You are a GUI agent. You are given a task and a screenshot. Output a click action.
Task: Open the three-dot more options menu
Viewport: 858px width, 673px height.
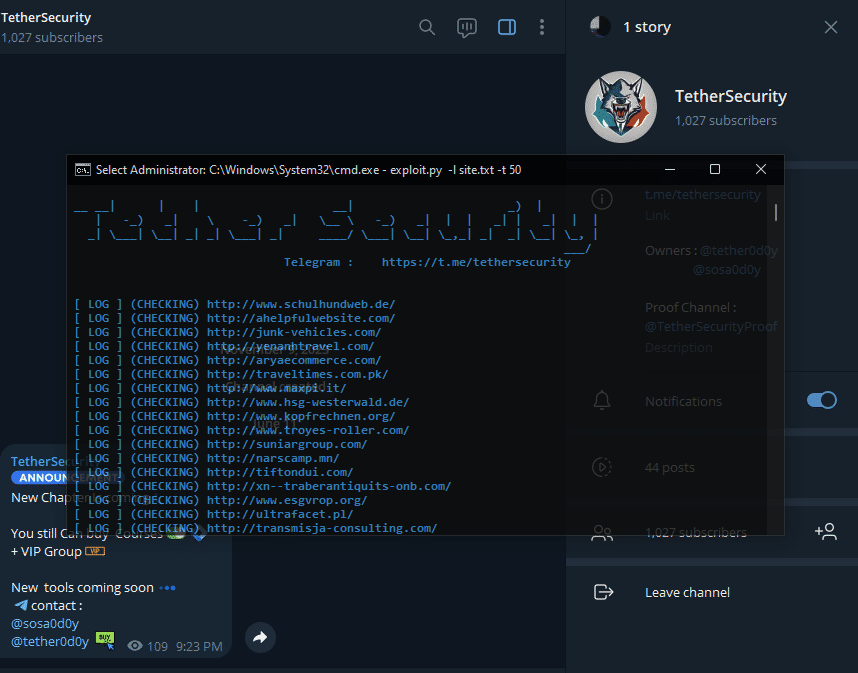542,27
